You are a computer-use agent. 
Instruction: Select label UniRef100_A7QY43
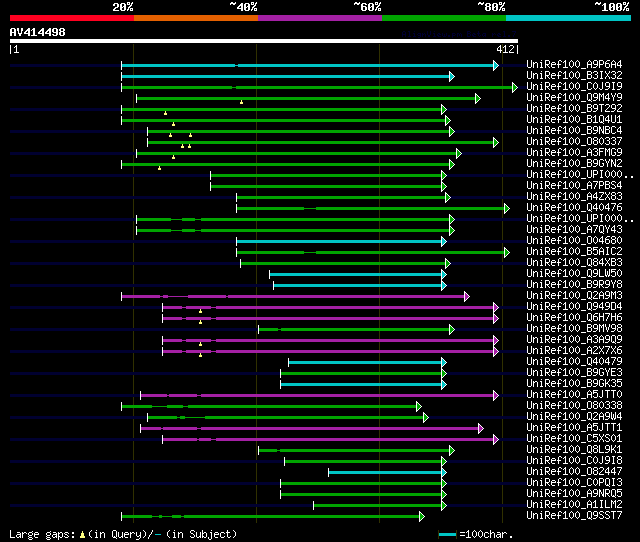click(574, 230)
